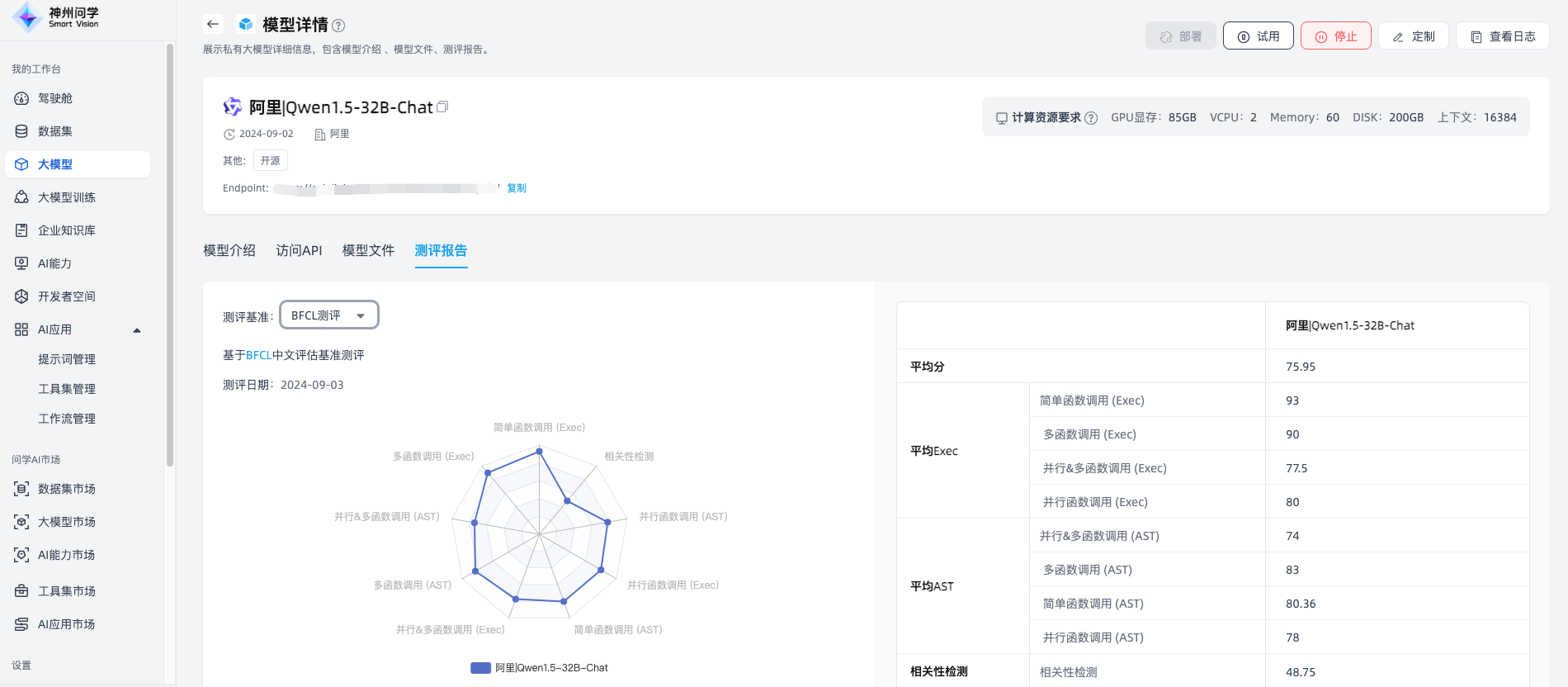Viewport: 1568px width, 687px height.
Task: Collapse the AI应用 sidebar group
Action: 137,330
